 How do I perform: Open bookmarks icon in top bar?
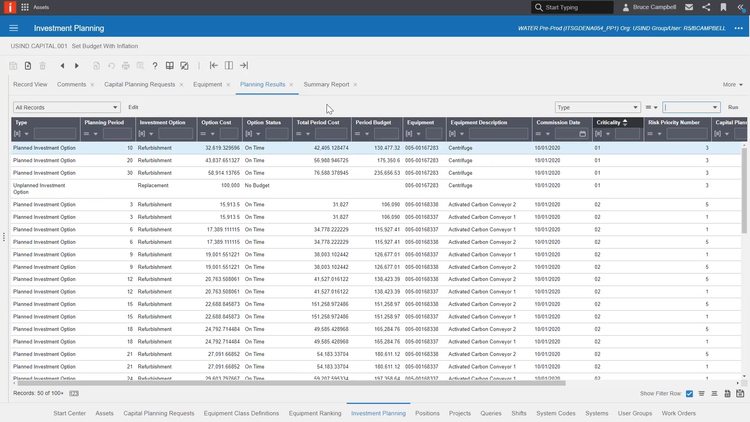click(723, 7)
